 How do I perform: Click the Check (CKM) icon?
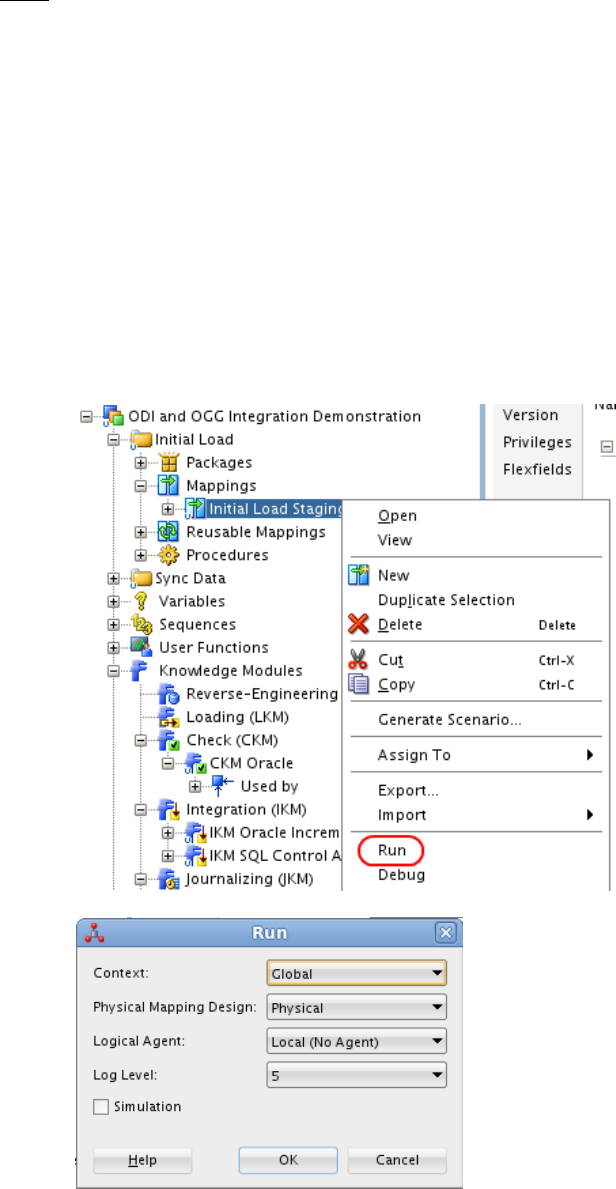coord(168,740)
